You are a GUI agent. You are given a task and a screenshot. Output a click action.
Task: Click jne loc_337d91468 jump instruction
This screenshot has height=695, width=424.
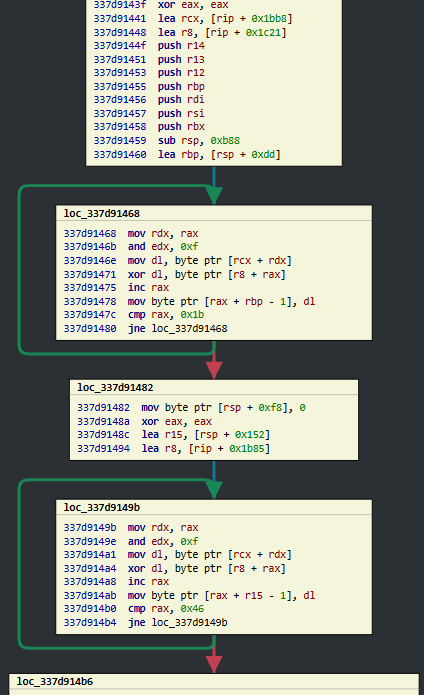tap(145, 328)
